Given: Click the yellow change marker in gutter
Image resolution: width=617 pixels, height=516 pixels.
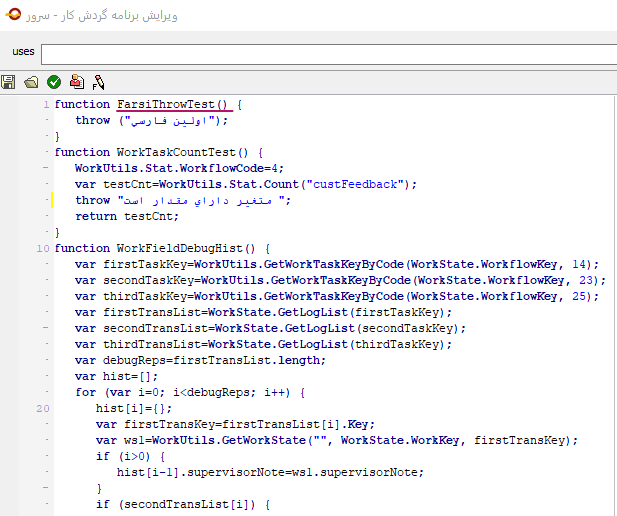Looking at the screenshot, I should [50, 200].
